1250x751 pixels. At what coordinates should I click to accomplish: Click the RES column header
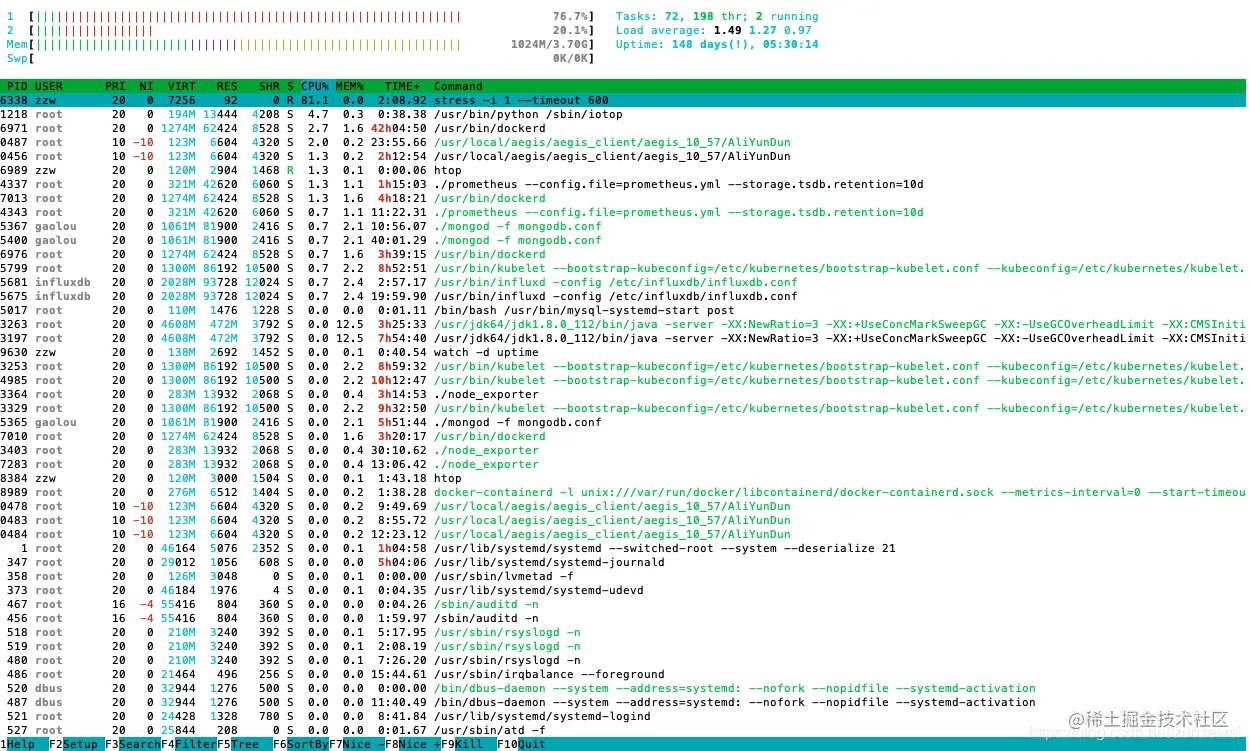pyautogui.click(x=227, y=86)
